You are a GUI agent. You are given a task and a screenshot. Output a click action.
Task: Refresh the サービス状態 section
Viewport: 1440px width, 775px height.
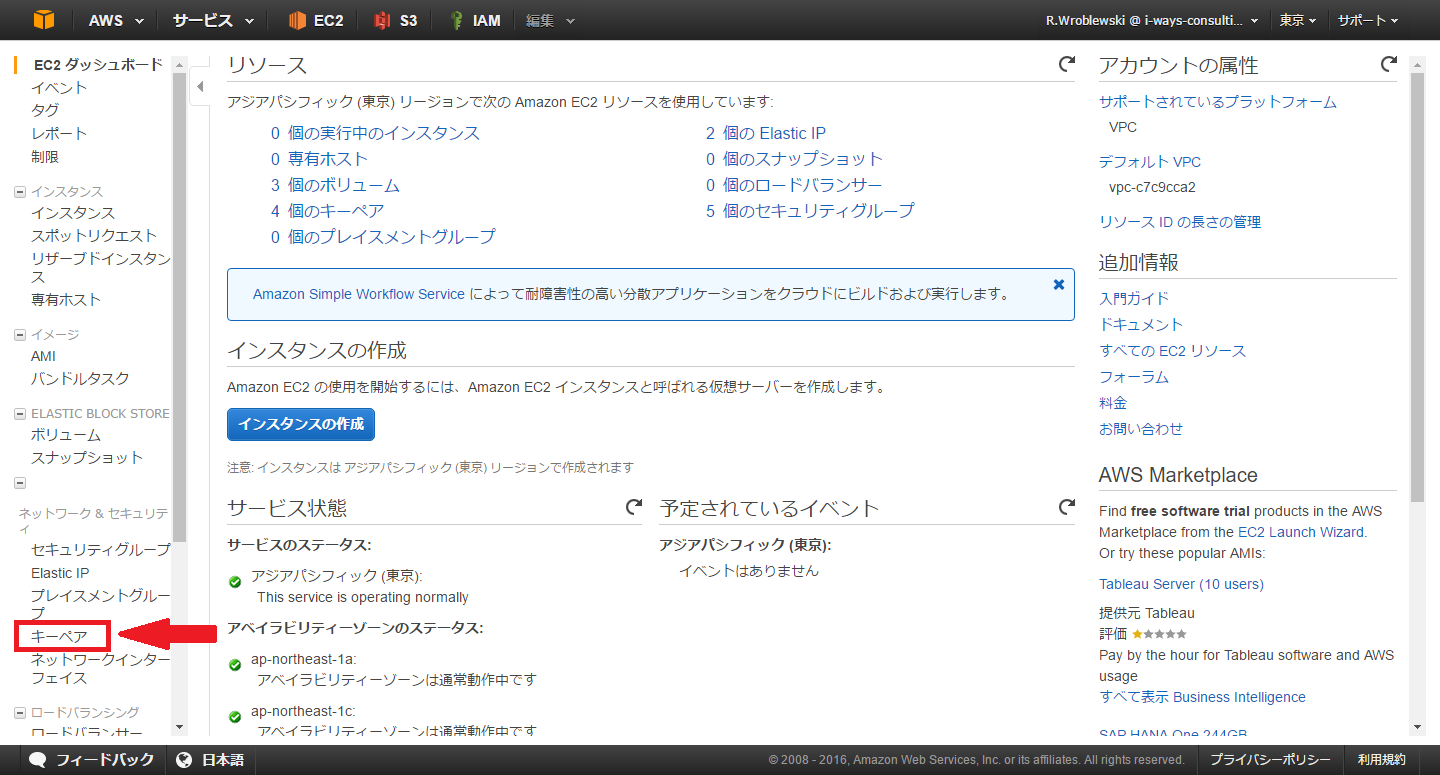point(634,508)
